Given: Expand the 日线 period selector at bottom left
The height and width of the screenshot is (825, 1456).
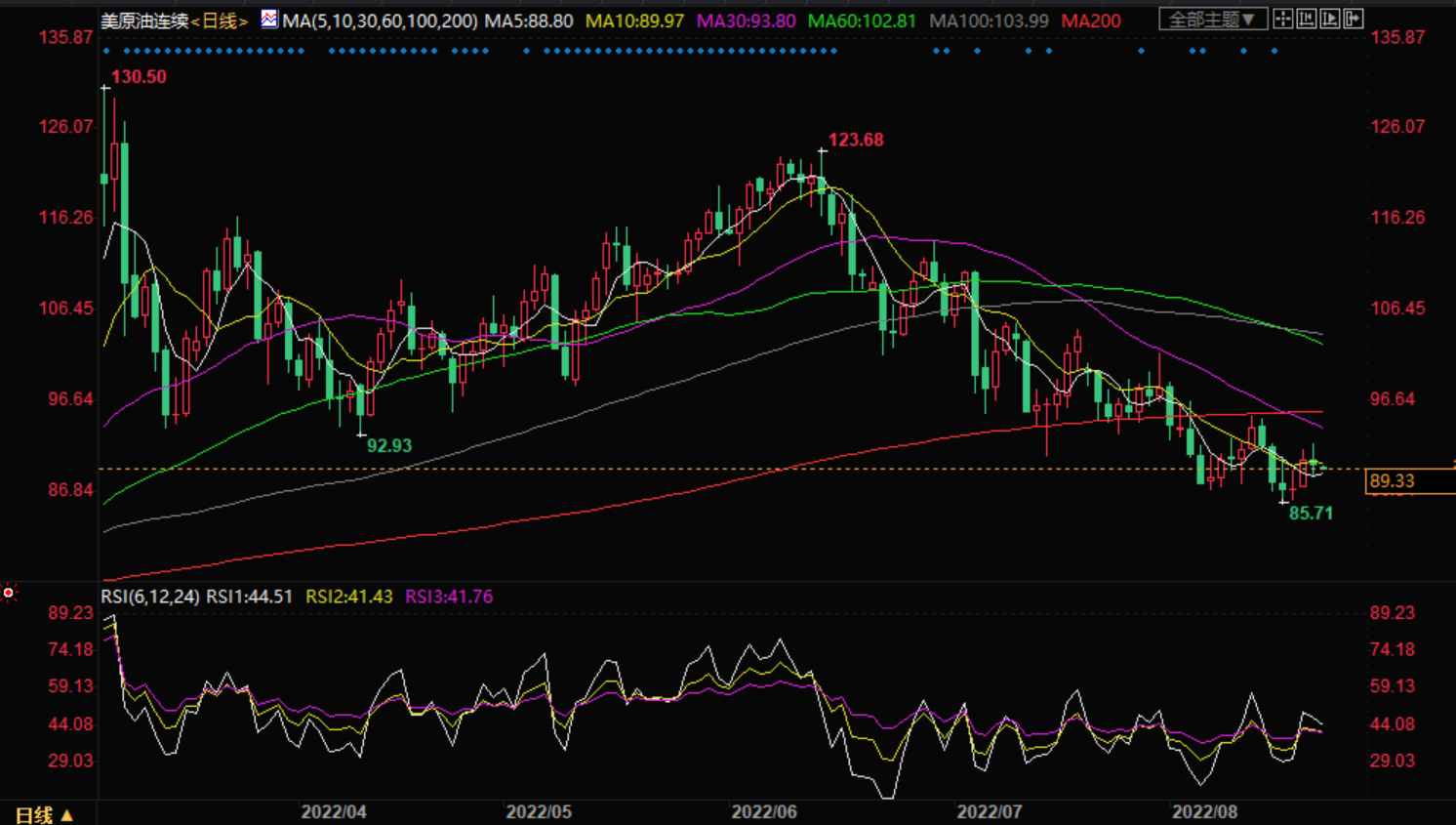Looking at the screenshot, I should pyautogui.click(x=44, y=814).
